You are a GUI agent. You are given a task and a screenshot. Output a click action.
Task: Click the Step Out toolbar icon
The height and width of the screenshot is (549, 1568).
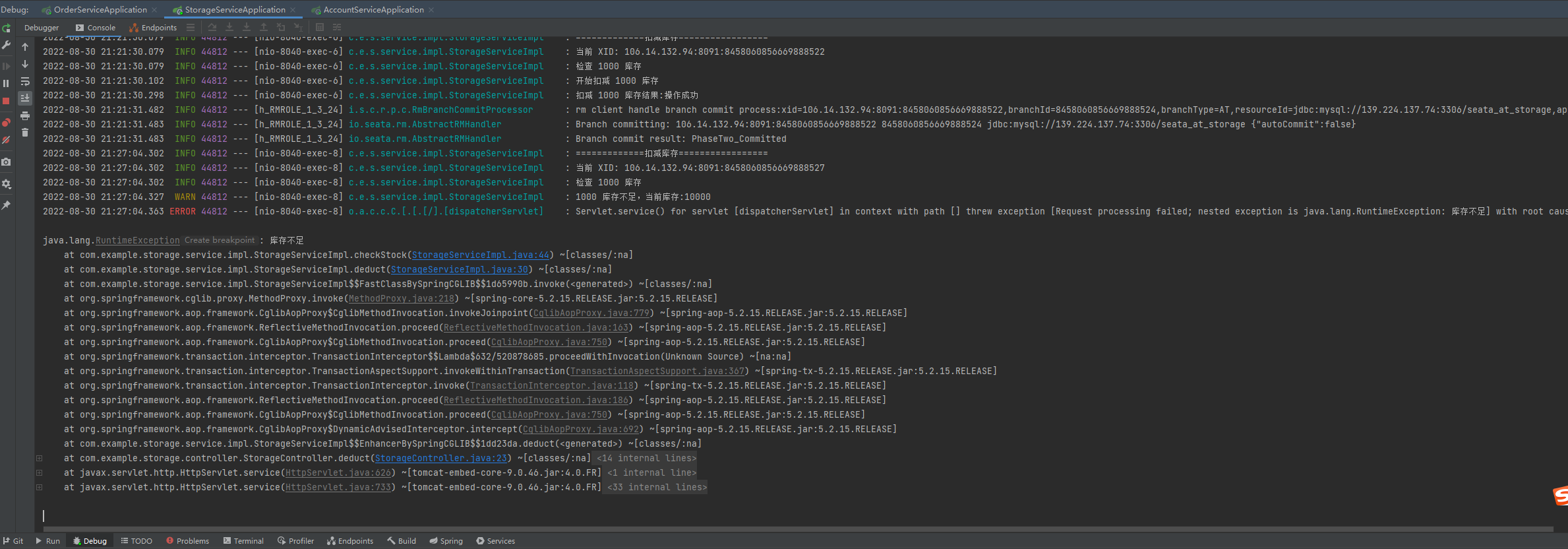click(264, 27)
